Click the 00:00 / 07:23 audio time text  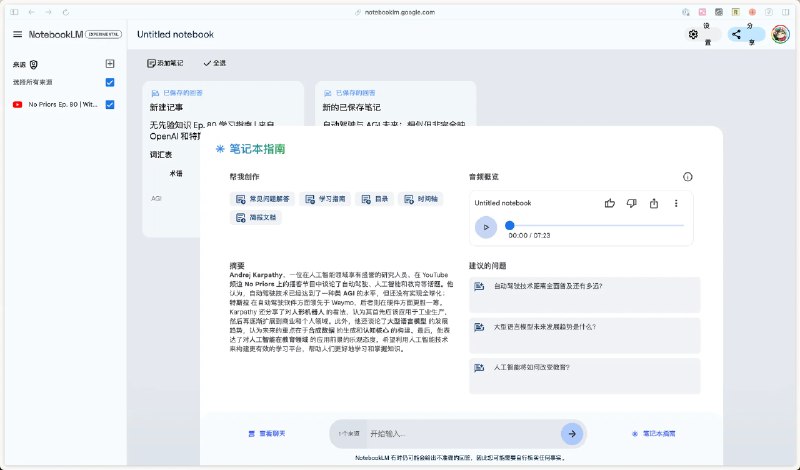[x=529, y=236]
